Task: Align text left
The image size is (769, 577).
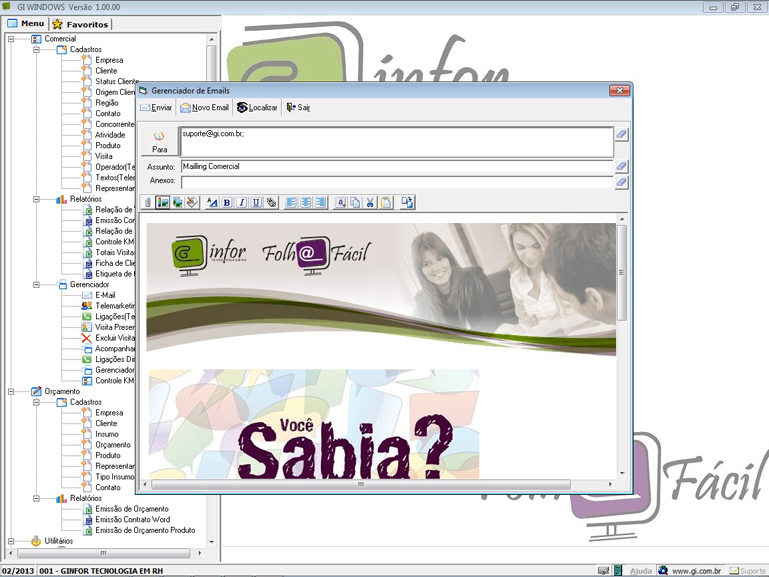Action: coord(291,202)
